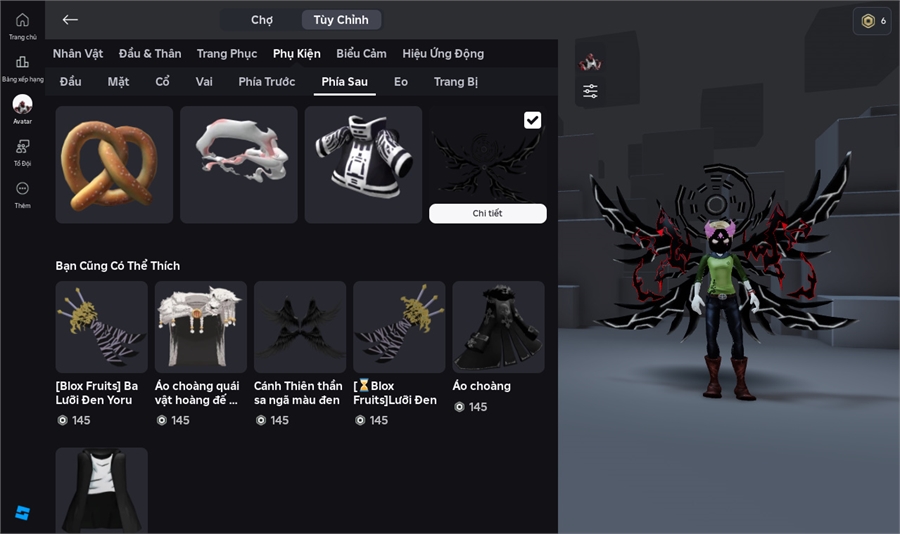This screenshot has width=900, height=534.
Task: Open Tổ Đội party icon
Action: [22, 147]
